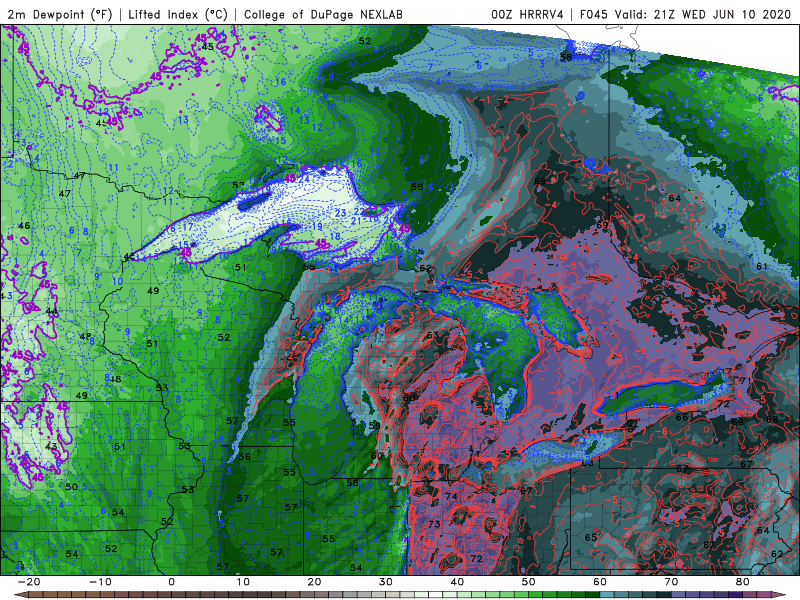
Task: Click the "2m Dewpoint (°F)" title text
Action: (x=59, y=14)
